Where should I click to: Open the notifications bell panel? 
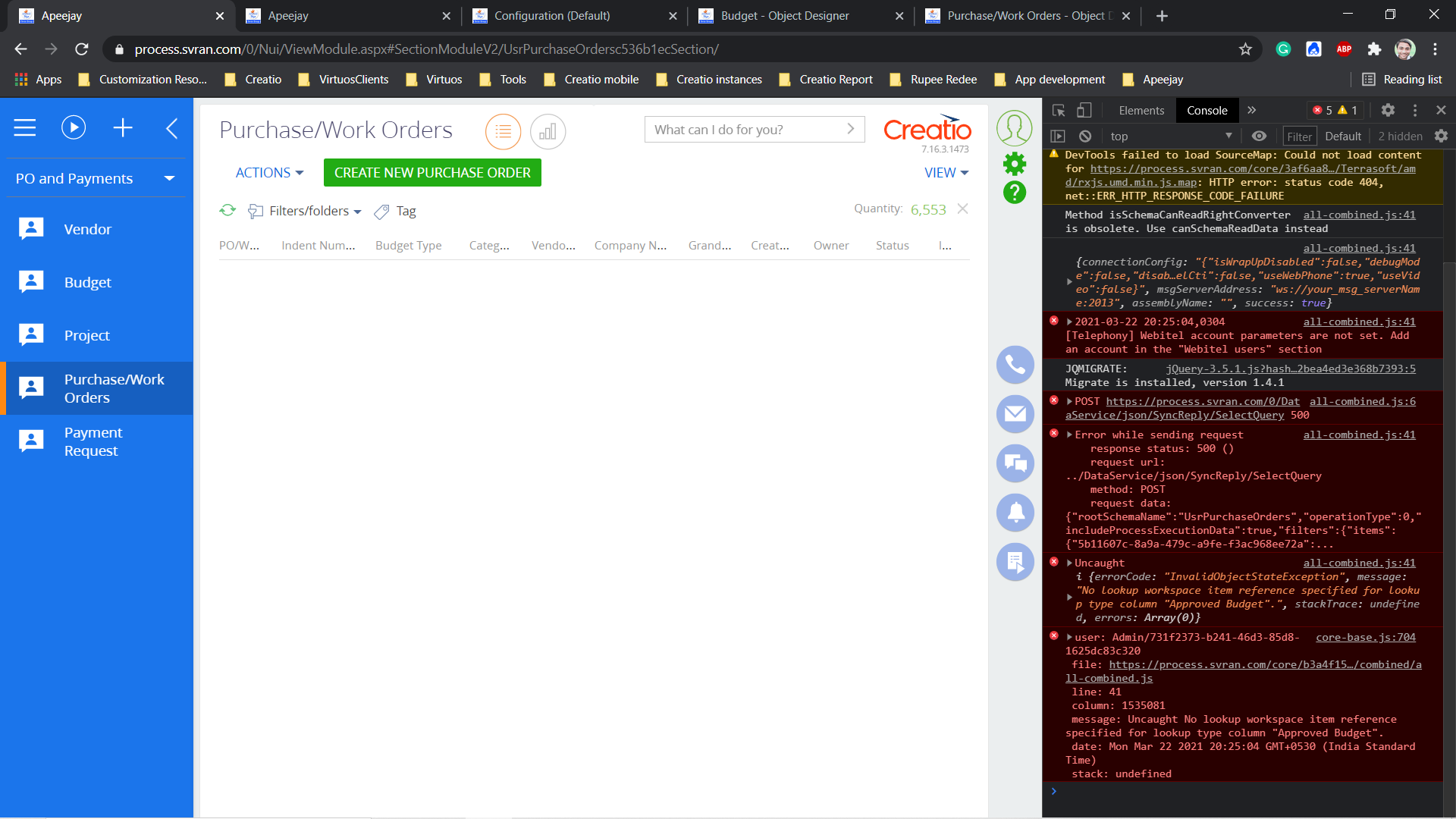1015,513
